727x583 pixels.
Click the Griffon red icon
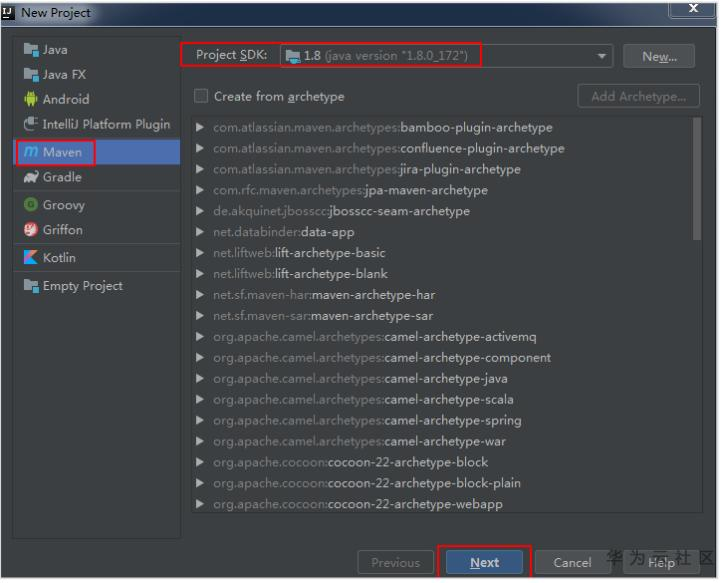click(x=31, y=230)
